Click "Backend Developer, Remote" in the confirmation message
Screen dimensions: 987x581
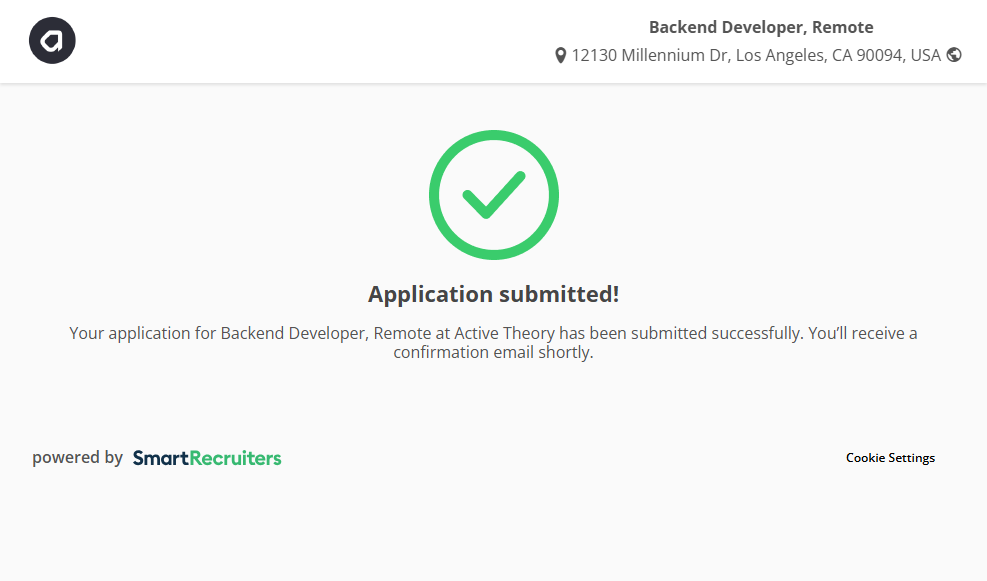point(294,333)
